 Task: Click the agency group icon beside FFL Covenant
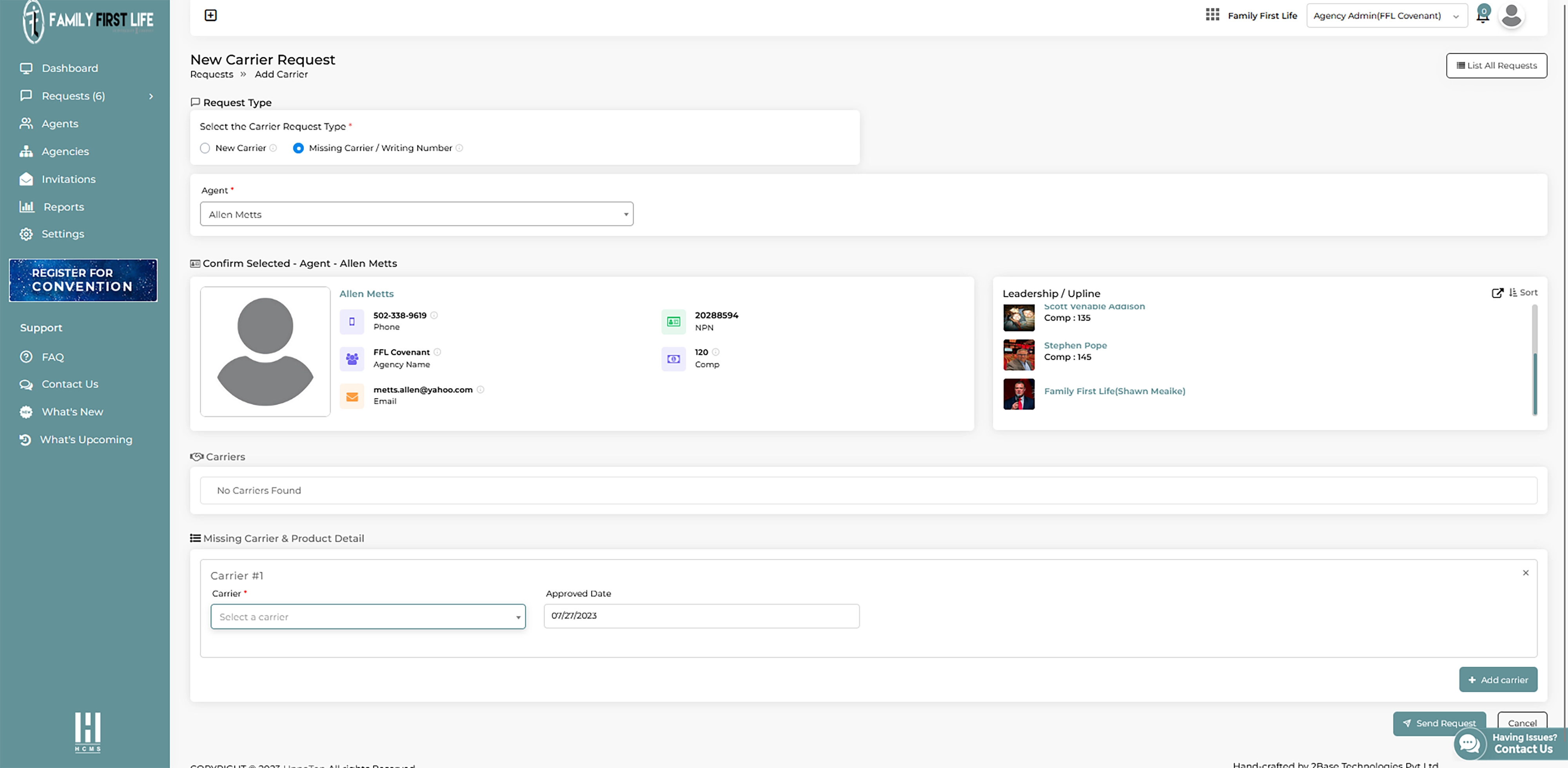click(352, 359)
